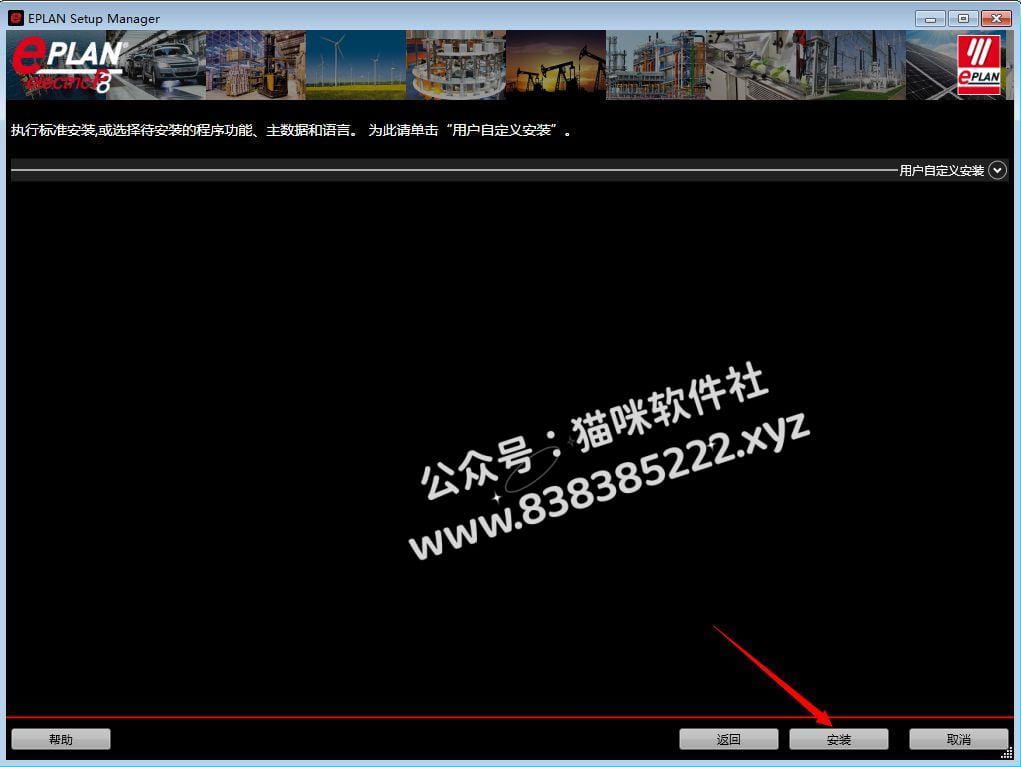Click the 返回 (Back) button

[729, 739]
